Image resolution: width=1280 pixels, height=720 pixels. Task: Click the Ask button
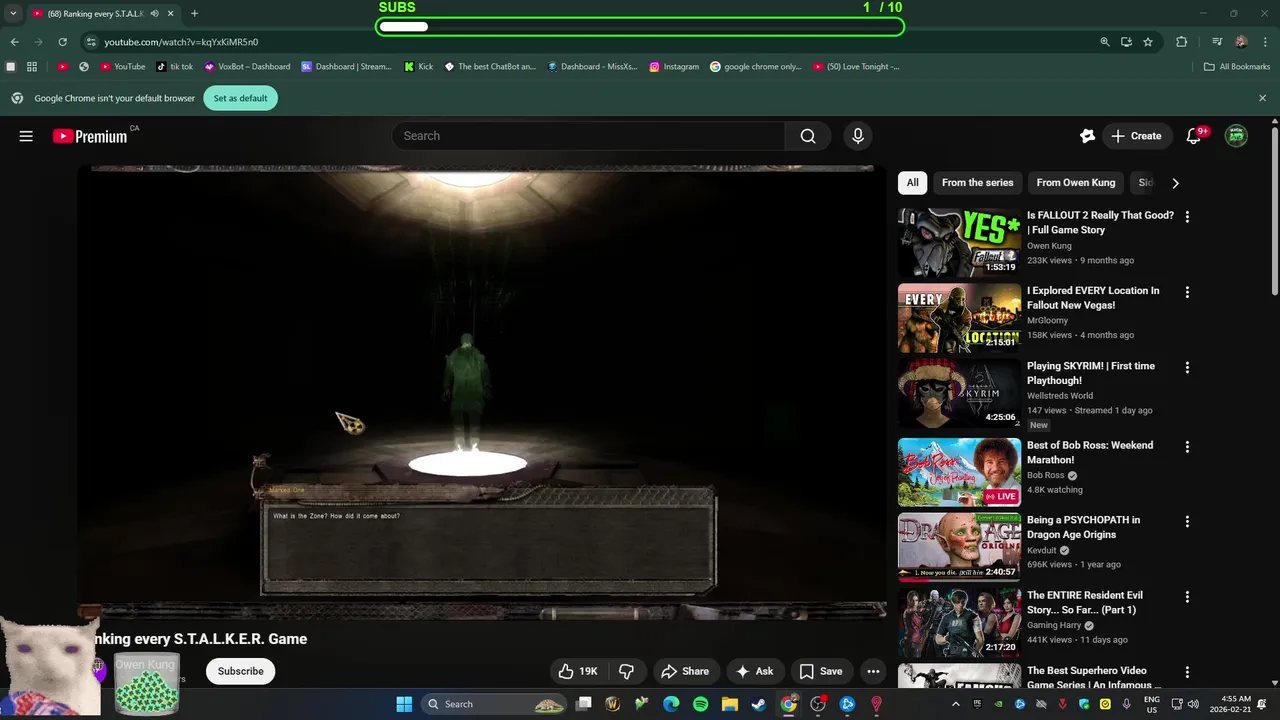tap(755, 671)
